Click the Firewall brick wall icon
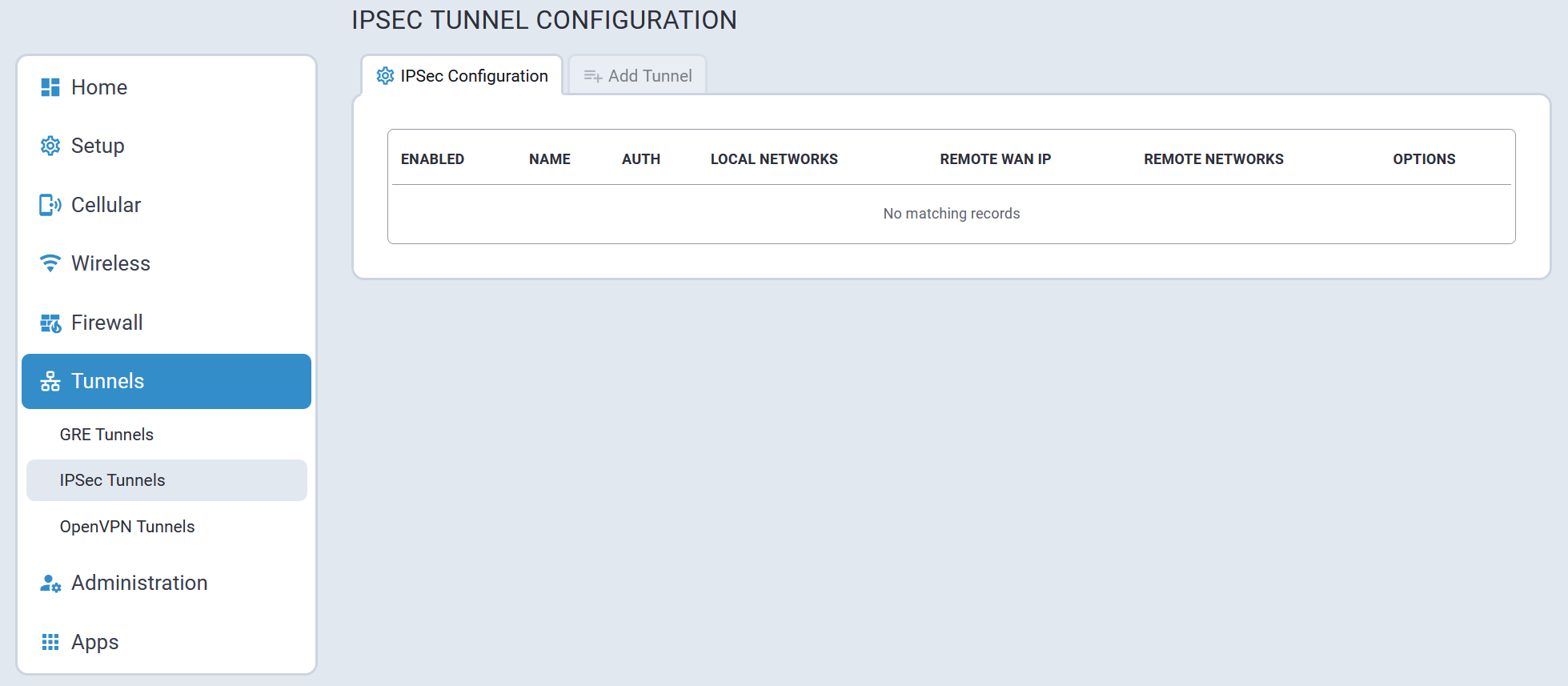This screenshot has width=1568, height=686. (50, 323)
